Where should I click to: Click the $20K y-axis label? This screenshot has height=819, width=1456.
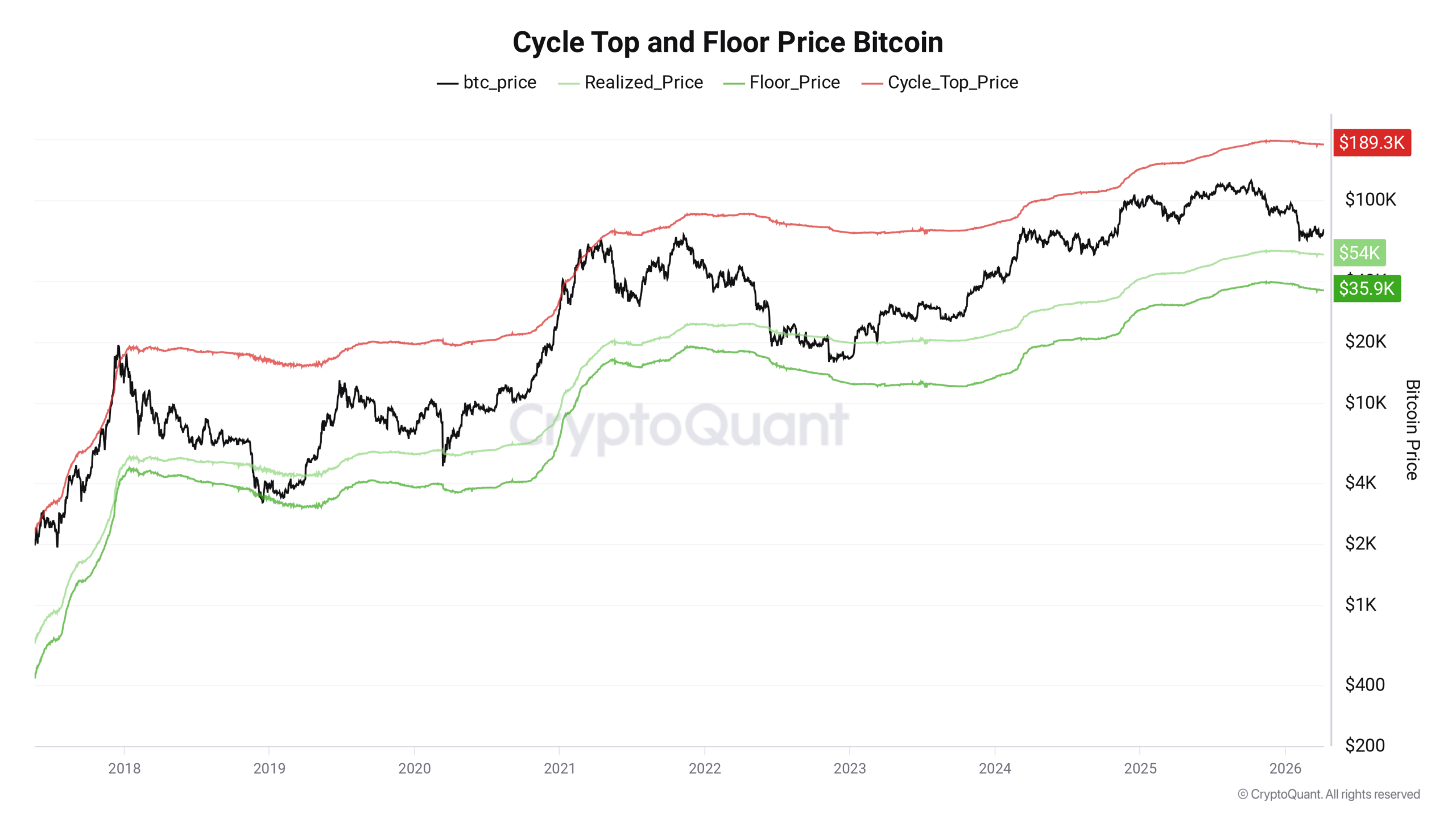coord(1365,342)
